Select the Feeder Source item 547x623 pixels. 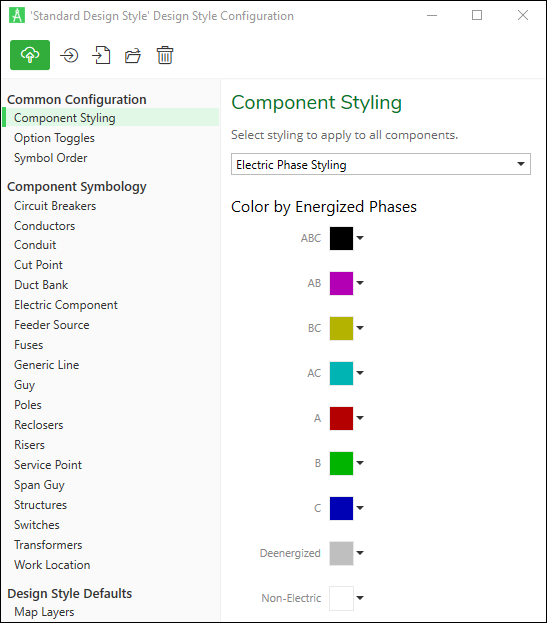[x=52, y=325]
